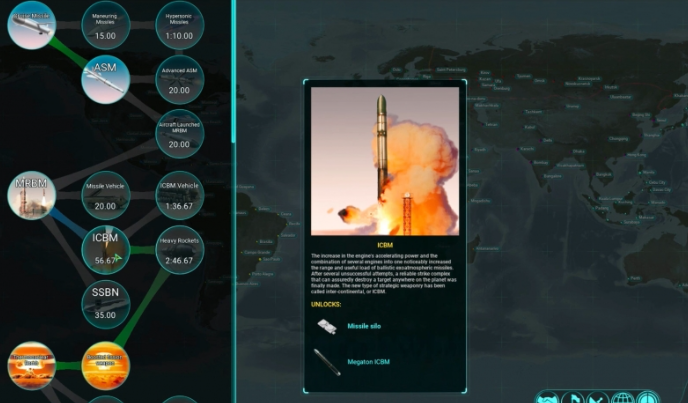
Task: Click the Megaton ICBM unlock label
Action: [x=368, y=362]
